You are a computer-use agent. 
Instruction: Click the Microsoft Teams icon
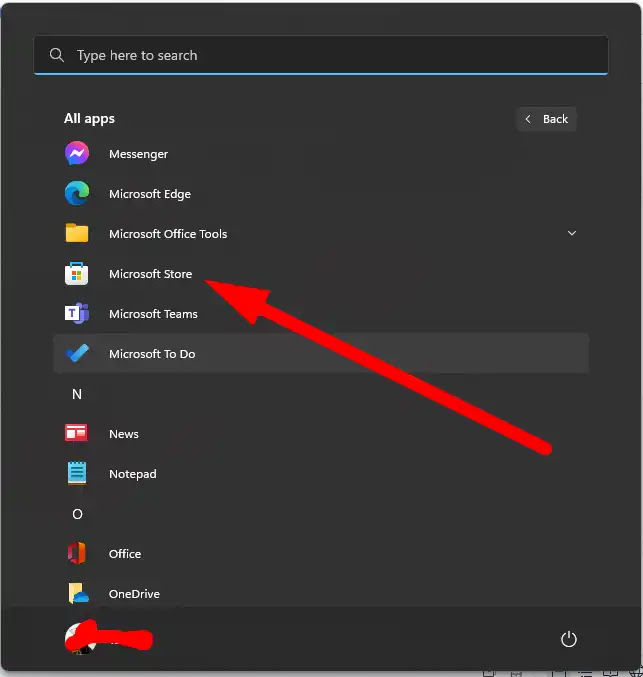77,313
